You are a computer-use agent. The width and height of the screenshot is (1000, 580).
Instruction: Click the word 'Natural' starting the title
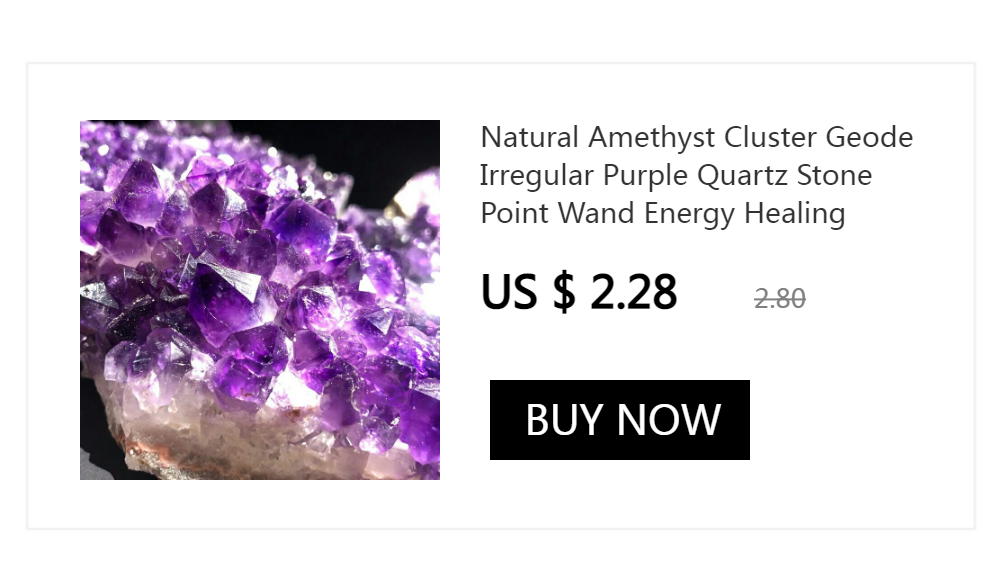(x=529, y=137)
